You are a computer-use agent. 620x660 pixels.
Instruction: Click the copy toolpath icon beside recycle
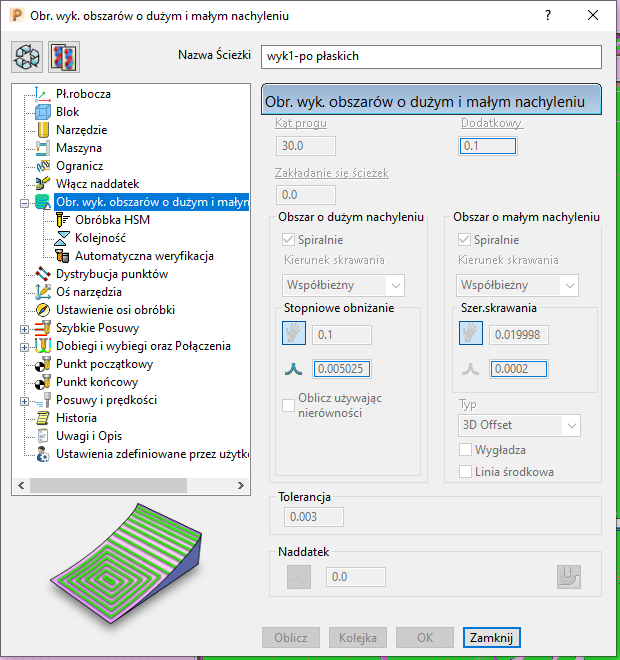[64, 57]
